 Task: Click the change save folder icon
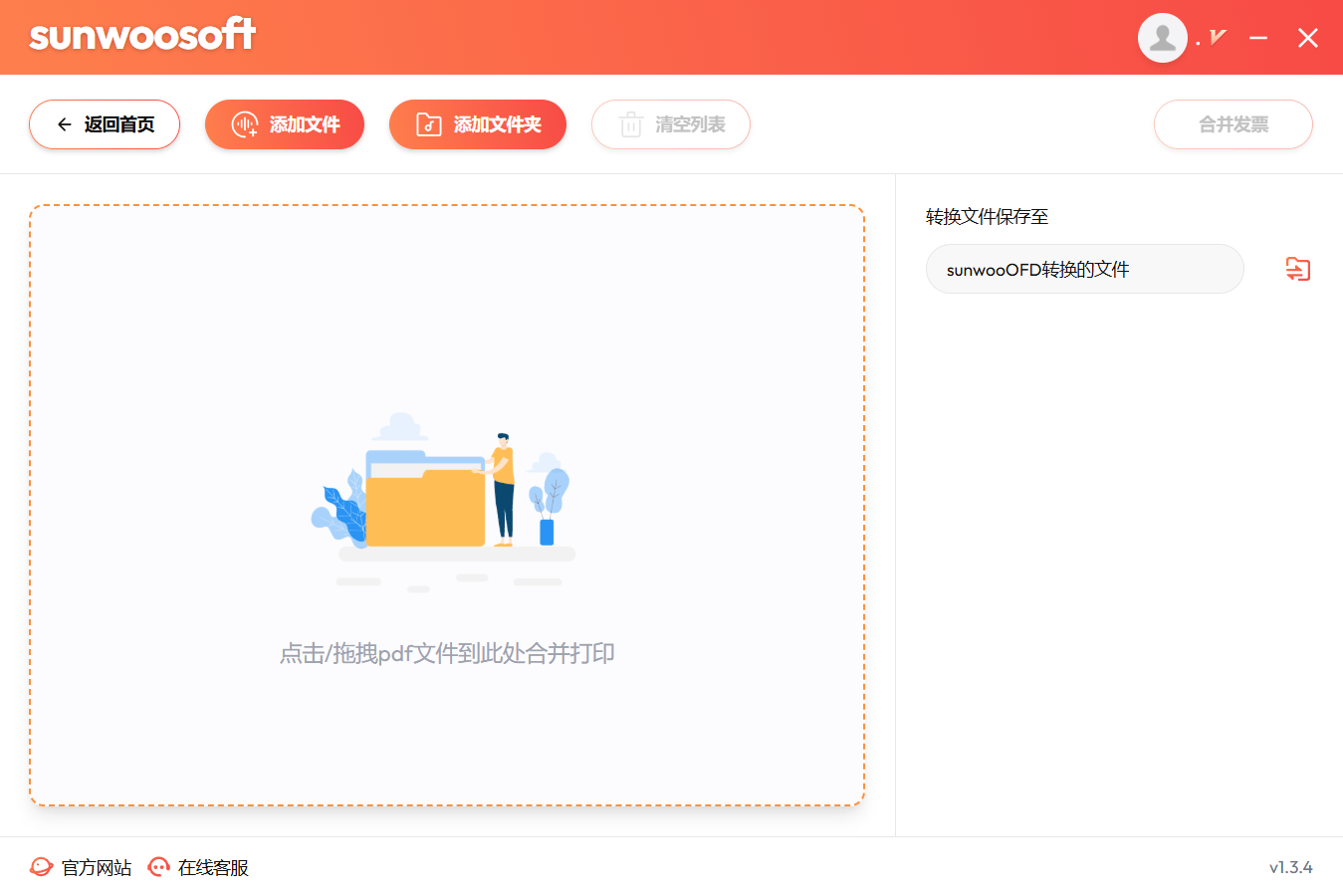point(1297,269)
